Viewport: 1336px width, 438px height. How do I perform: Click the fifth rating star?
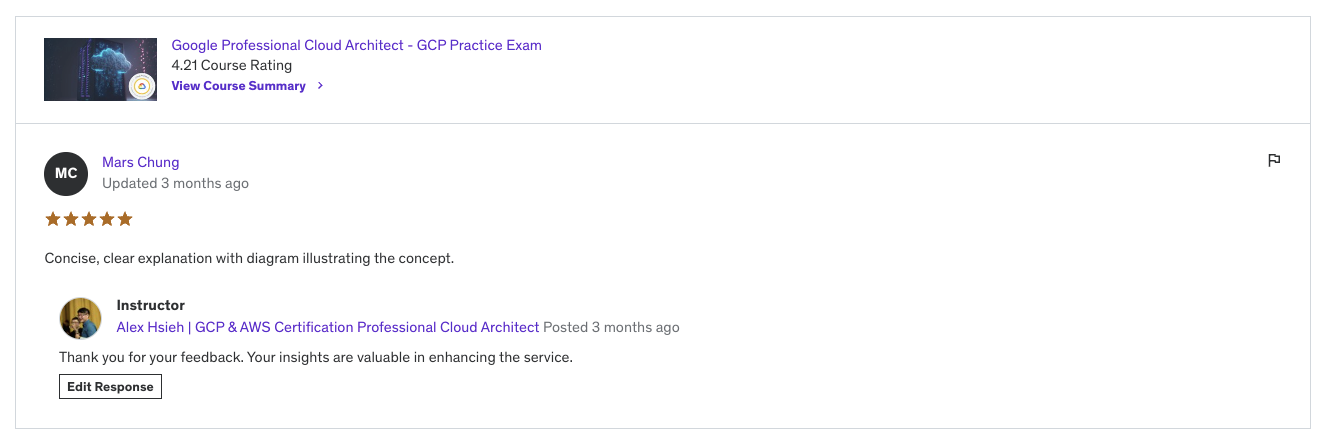coord(125,219)
